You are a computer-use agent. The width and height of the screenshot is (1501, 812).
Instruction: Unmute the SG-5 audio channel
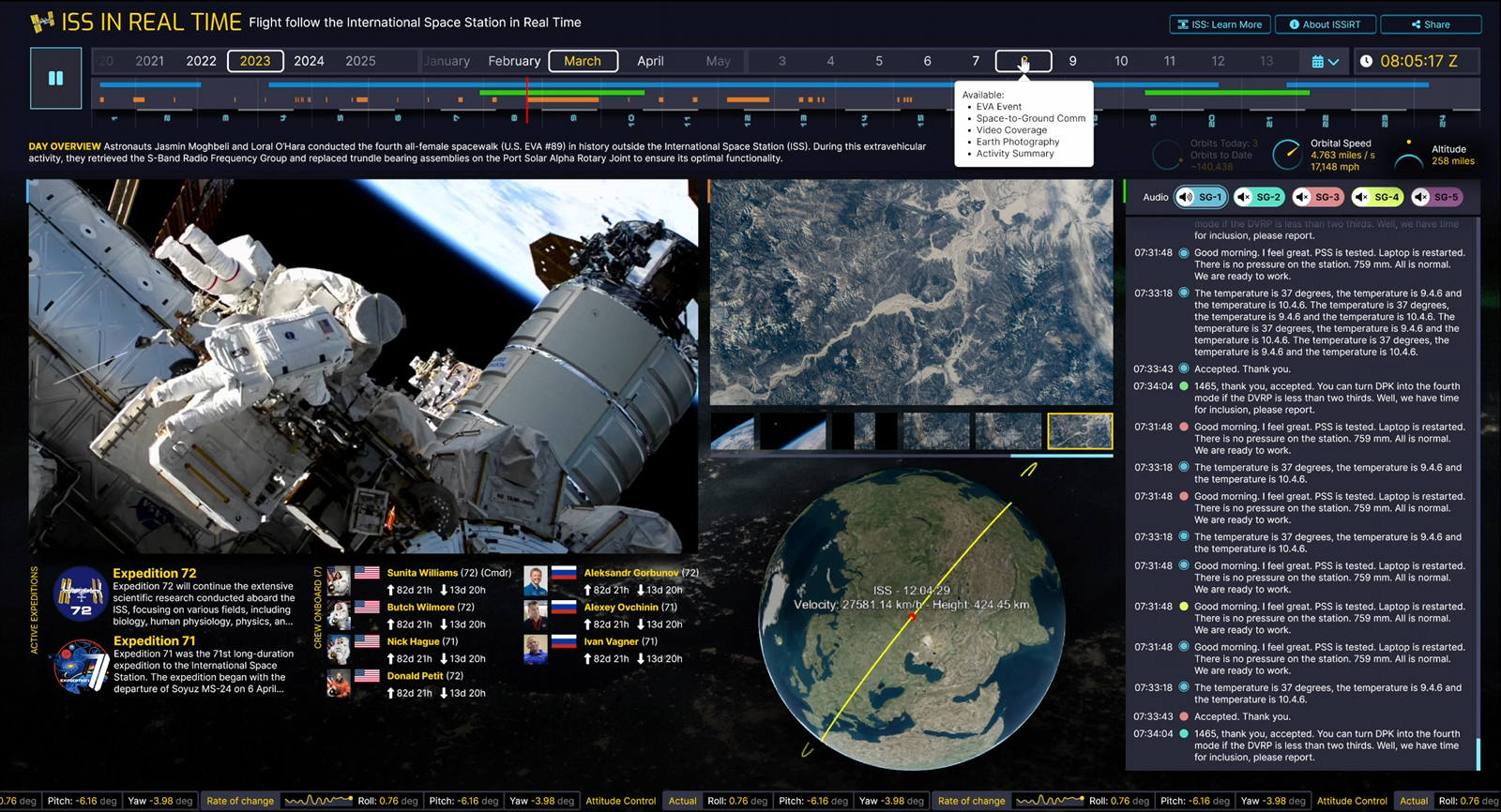click(1421, 197)
